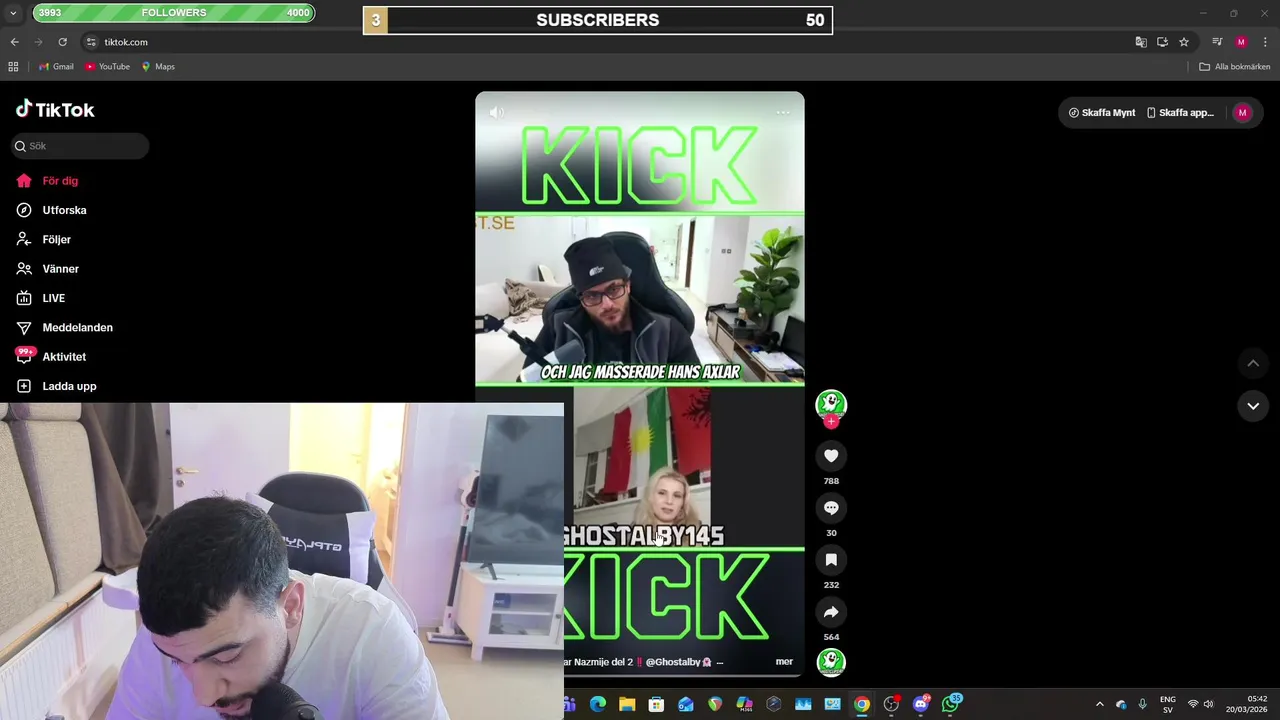Unmute the video with the speaker icon
This screenshot has height=720, width=1280.
[x=497, y=112]
